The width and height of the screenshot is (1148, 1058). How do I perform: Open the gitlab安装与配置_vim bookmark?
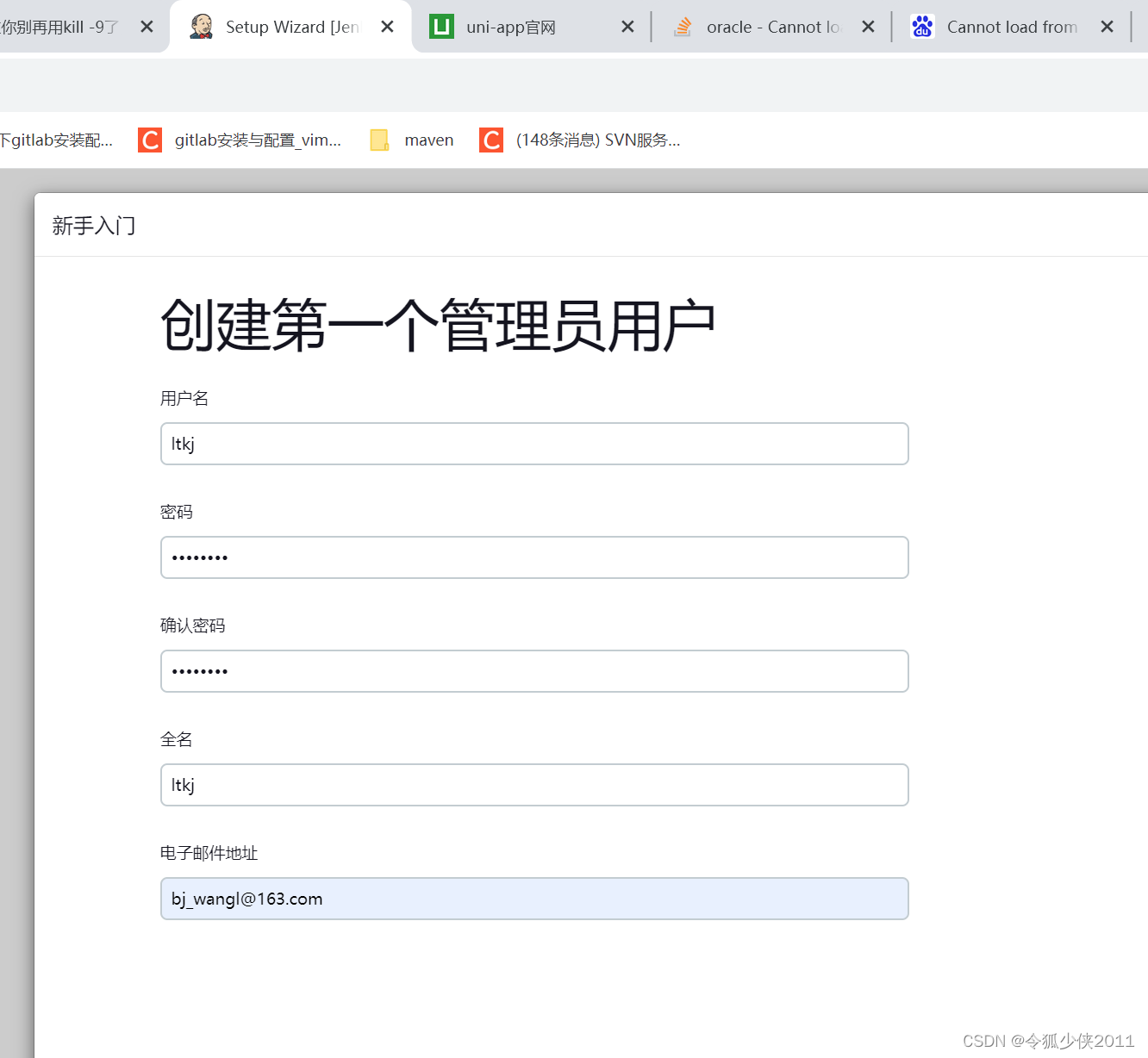pyautogui.click(x=240, y=140)
